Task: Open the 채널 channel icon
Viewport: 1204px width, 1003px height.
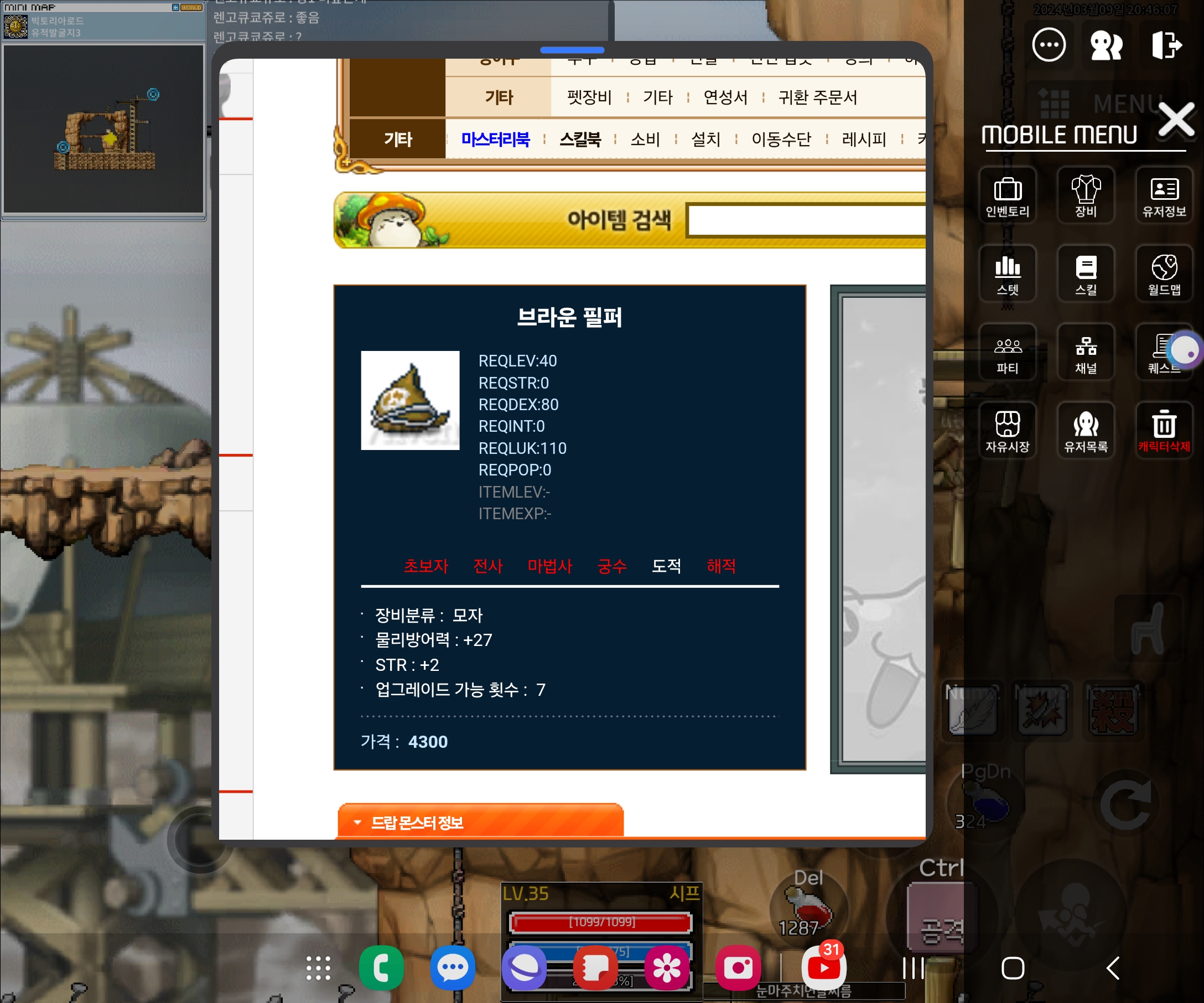Action: 1086,352
